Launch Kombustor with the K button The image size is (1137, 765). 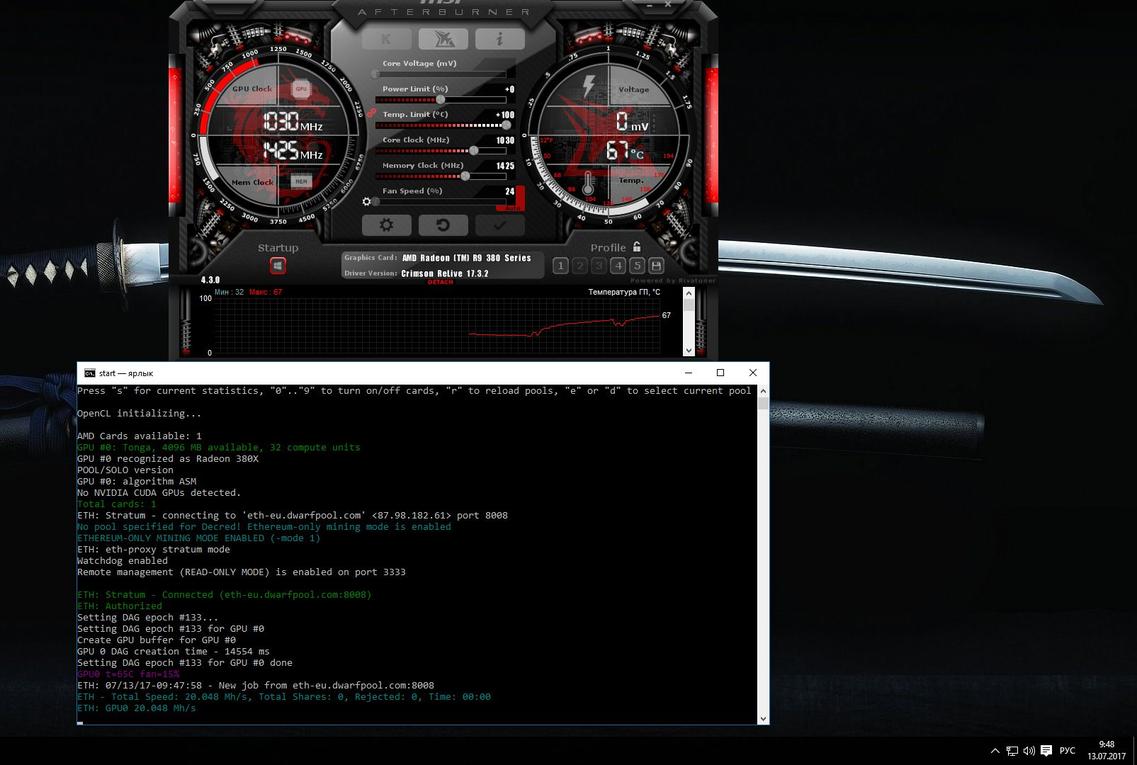pos(386,39)
